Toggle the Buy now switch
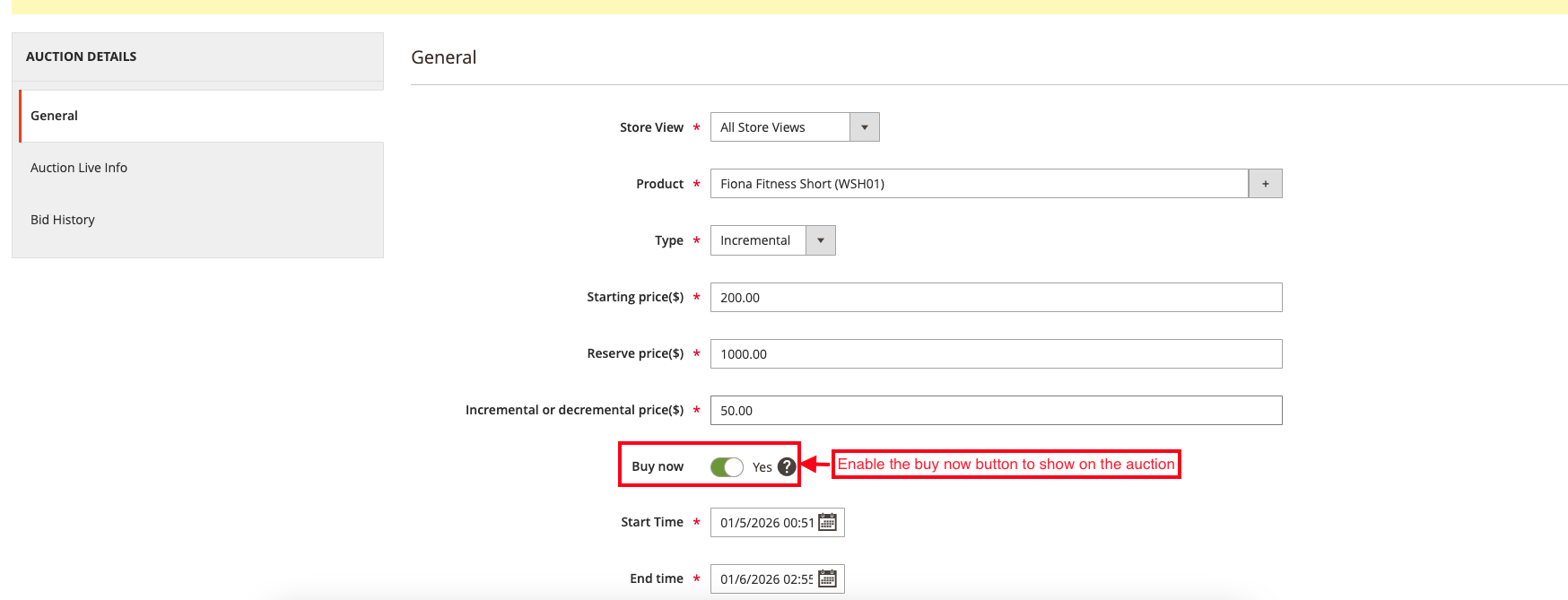Image resolution: width=1568 pixels, height=600 pixels. click(727, 466)
